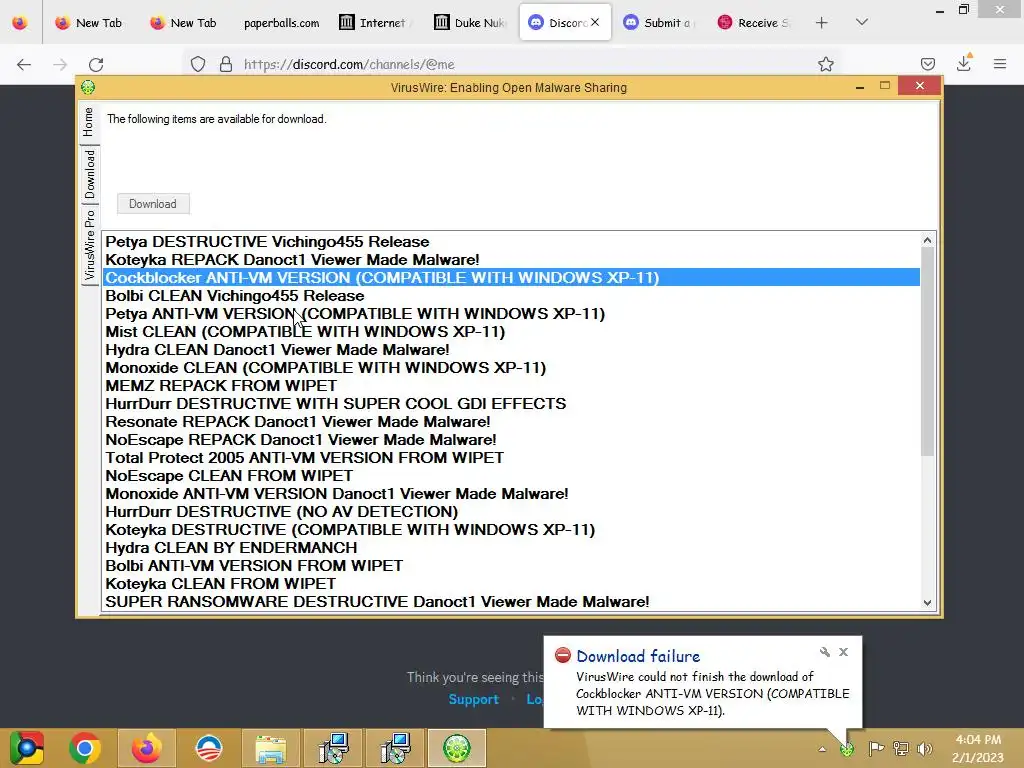The height and width of the screenshot is (768, 1024).
Task: Click the VirusWire lime taskbar button
Action: pyautogui.click(x=457, y=748)
